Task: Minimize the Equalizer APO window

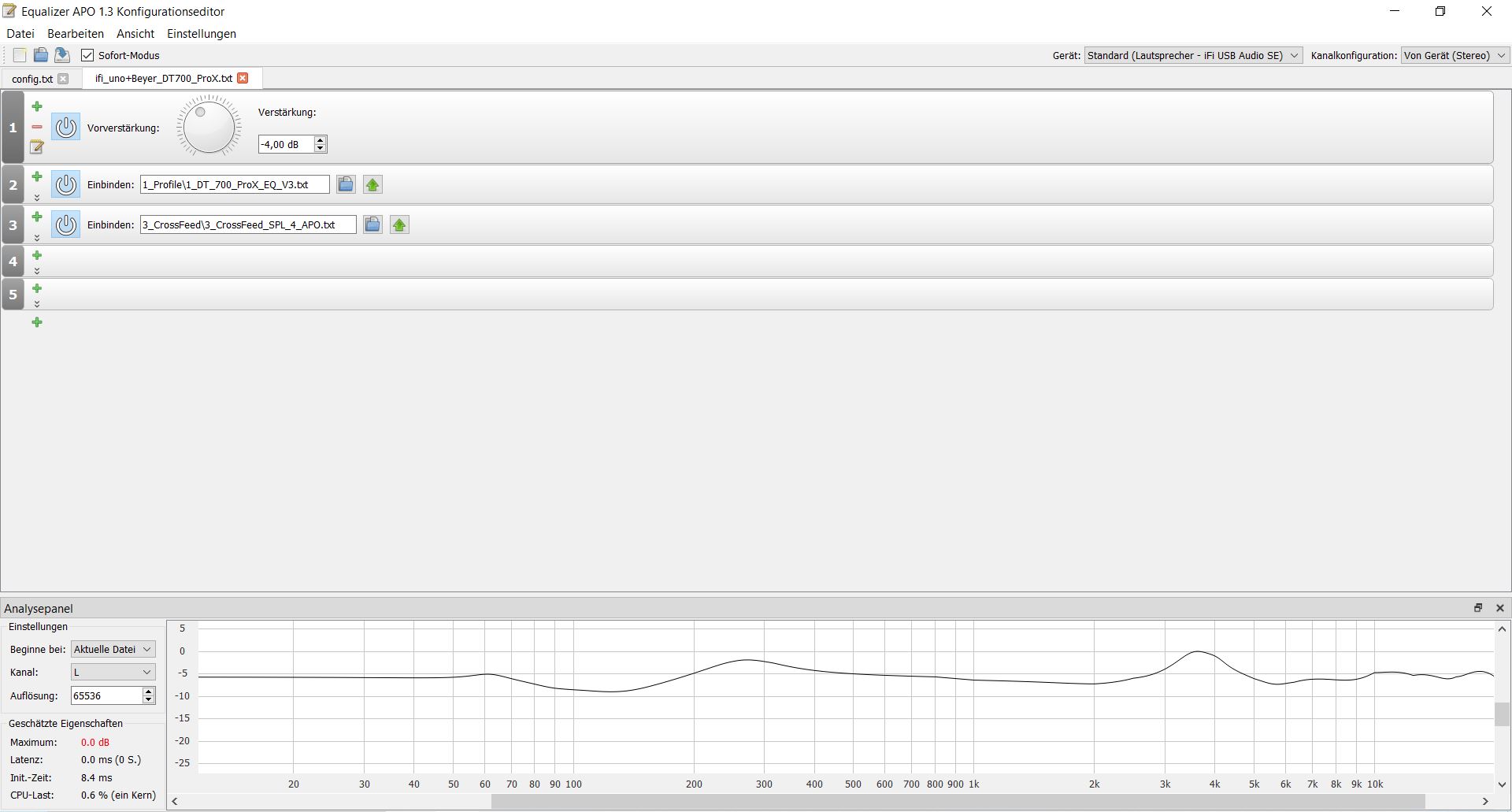Action: 1395,11
